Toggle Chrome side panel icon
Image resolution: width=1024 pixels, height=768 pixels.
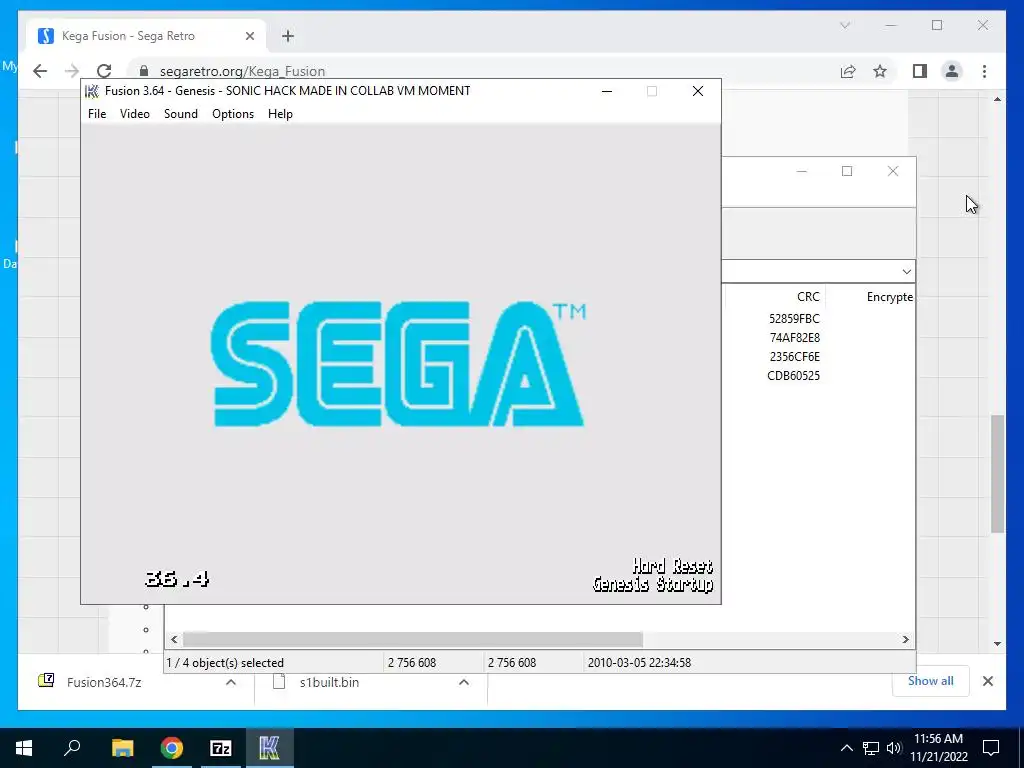click(x=920, y=71)
